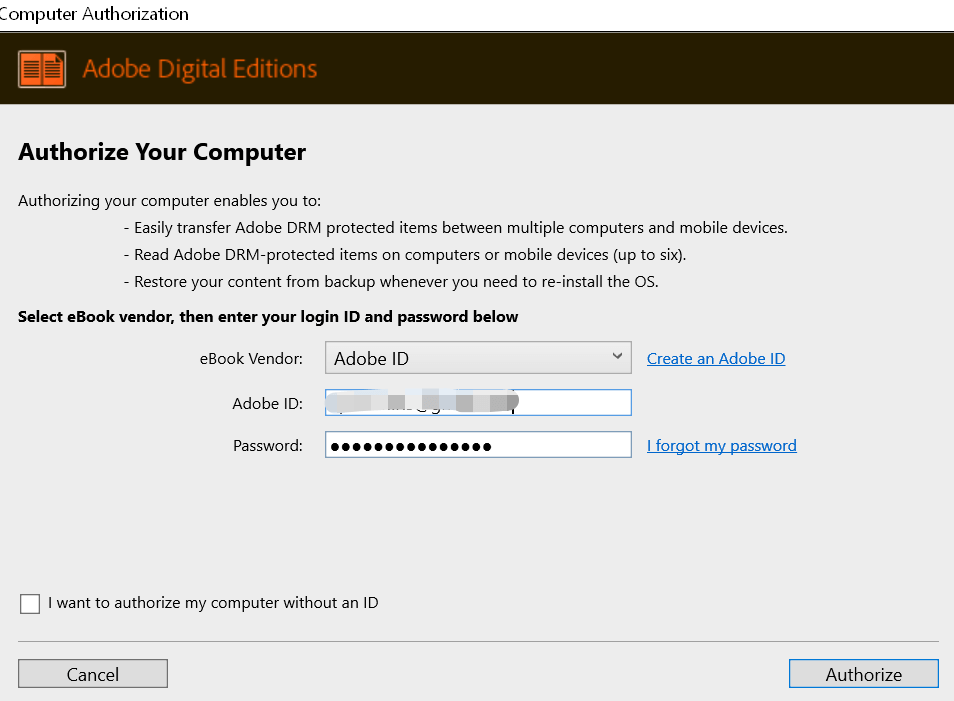The image size is (954, 701).
Task: Click the Easily transfer Adobe DRM bullet line
Action: 456,228
